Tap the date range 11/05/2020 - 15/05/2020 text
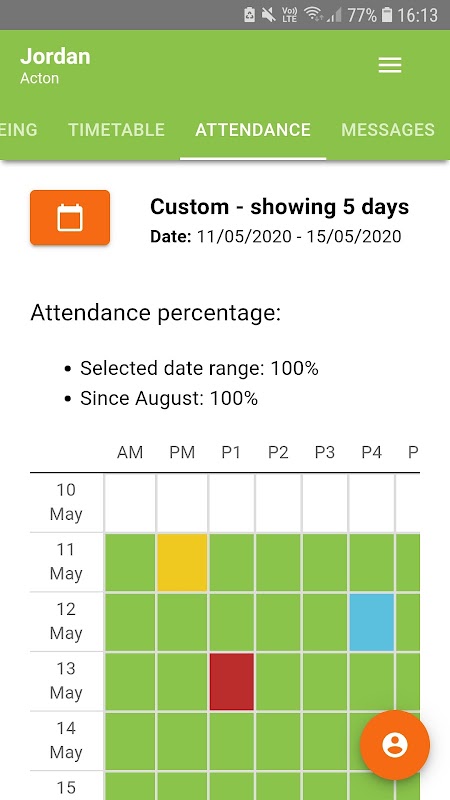The height and width of the screenshot is (800, 450). pos(299,236)
